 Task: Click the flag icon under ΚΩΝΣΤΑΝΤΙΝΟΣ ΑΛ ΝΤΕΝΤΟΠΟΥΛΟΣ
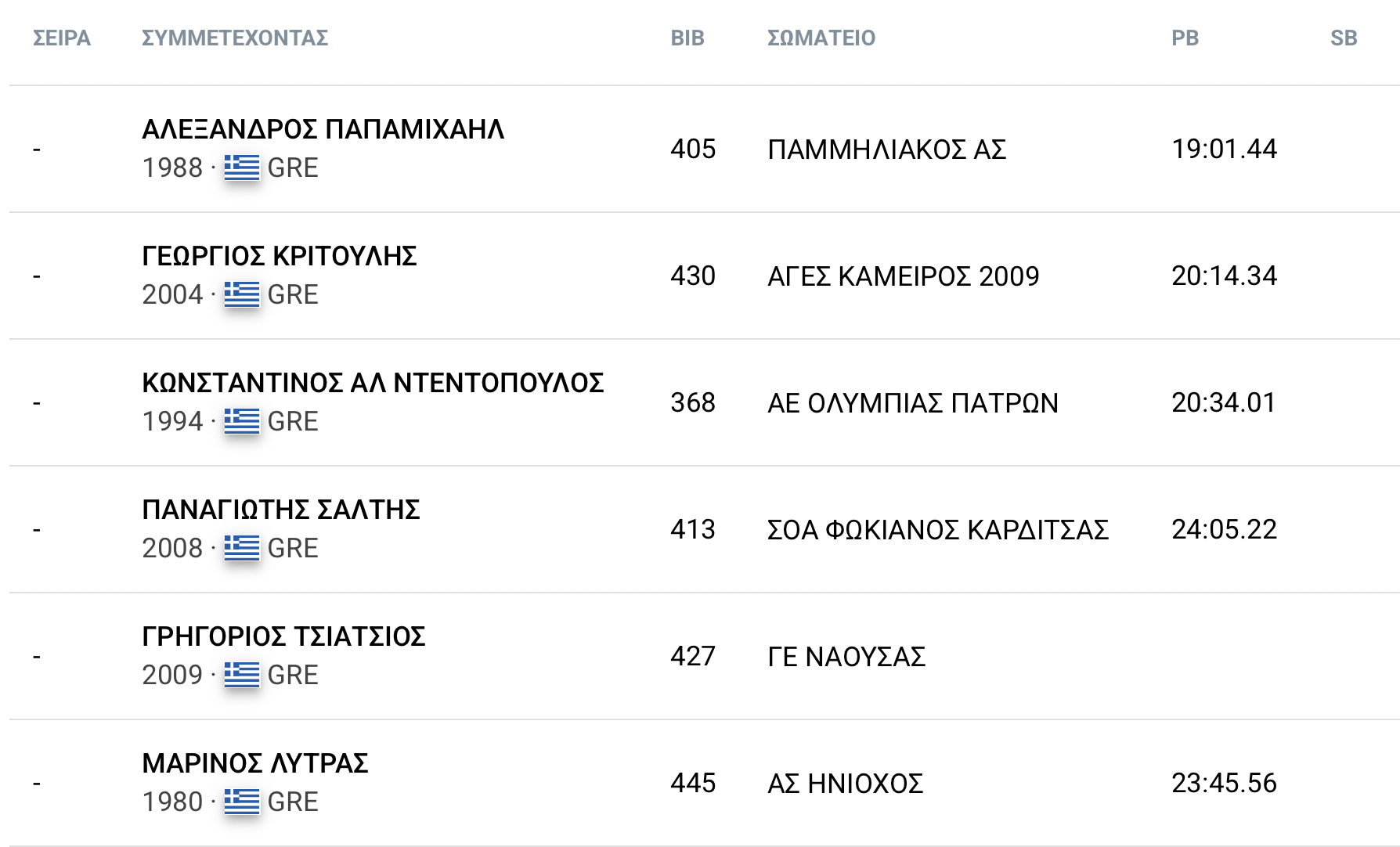[241, 420]
